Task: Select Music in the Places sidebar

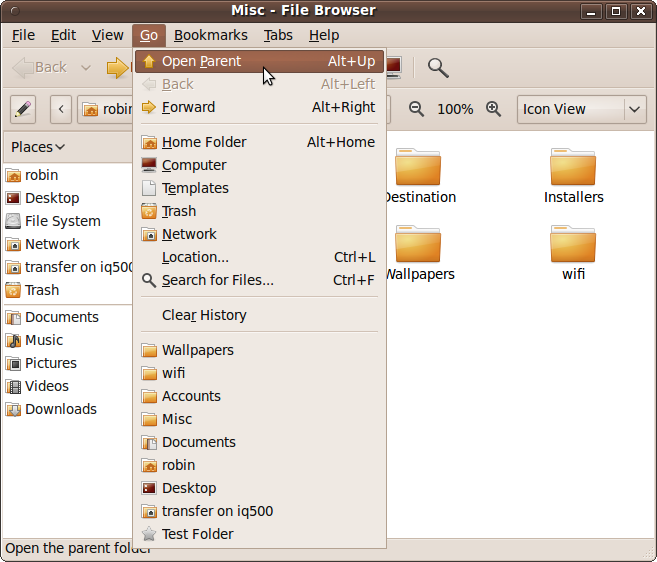Action: [x=67, y=340]
